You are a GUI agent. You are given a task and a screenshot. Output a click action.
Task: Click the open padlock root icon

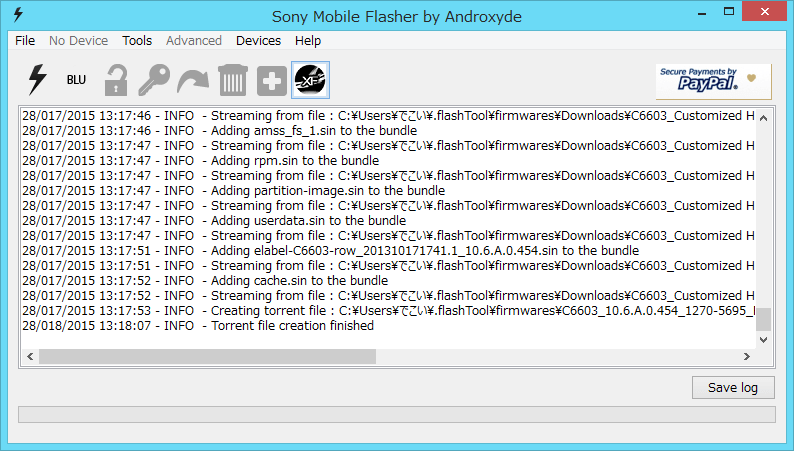(116, 80)
